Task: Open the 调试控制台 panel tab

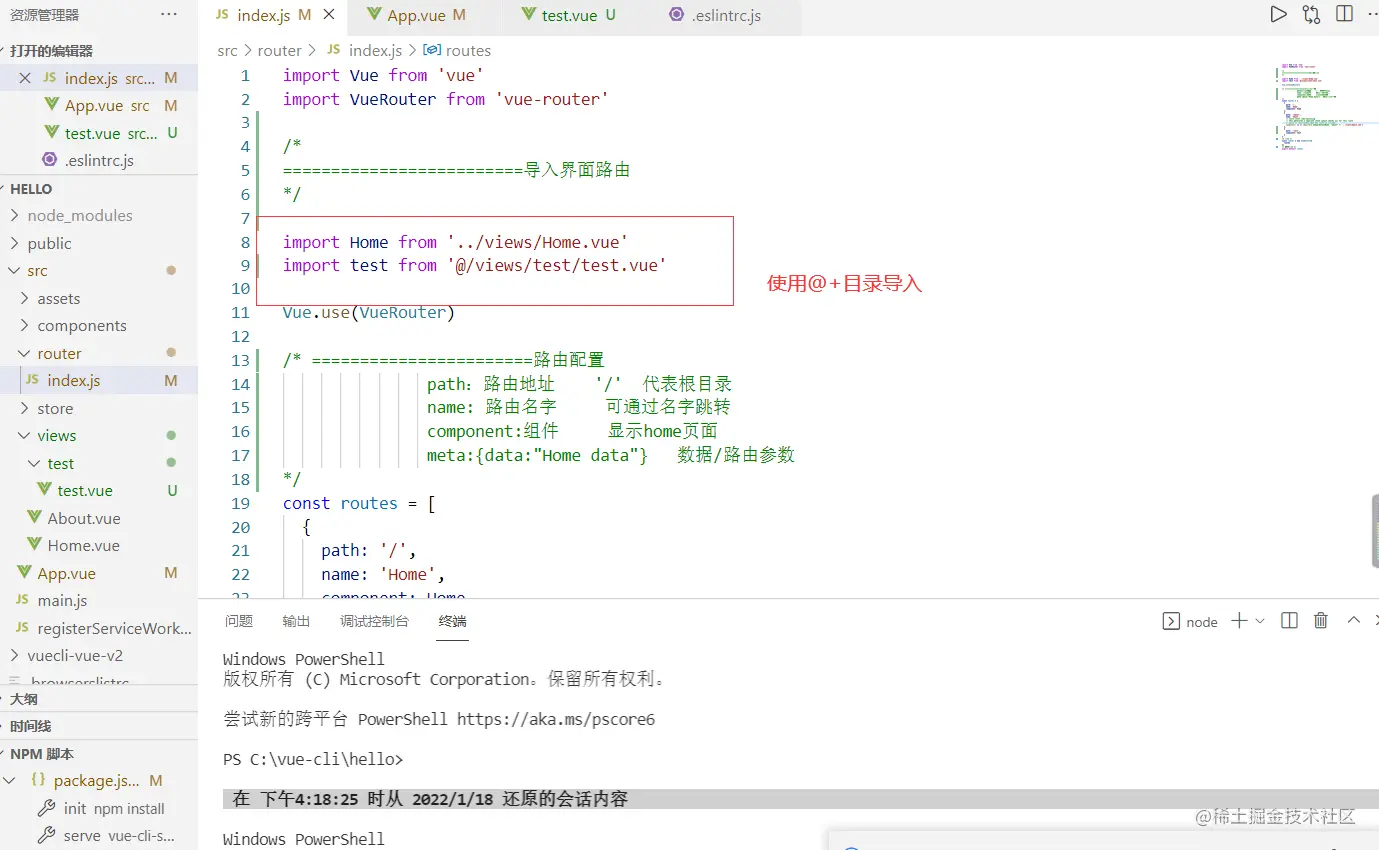Action: click(374, 621)
